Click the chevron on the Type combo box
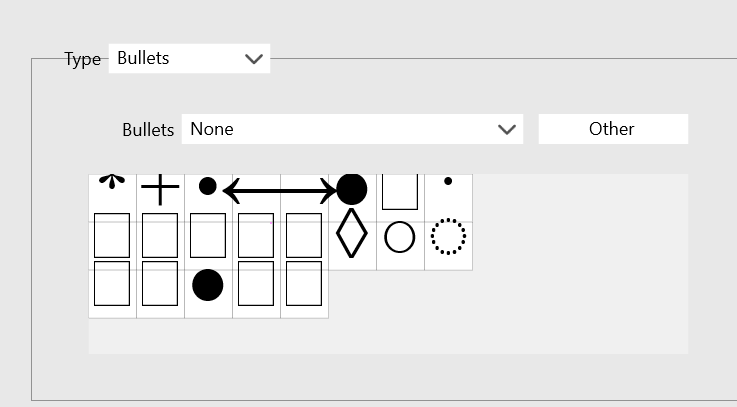 [x=254, y=59]
